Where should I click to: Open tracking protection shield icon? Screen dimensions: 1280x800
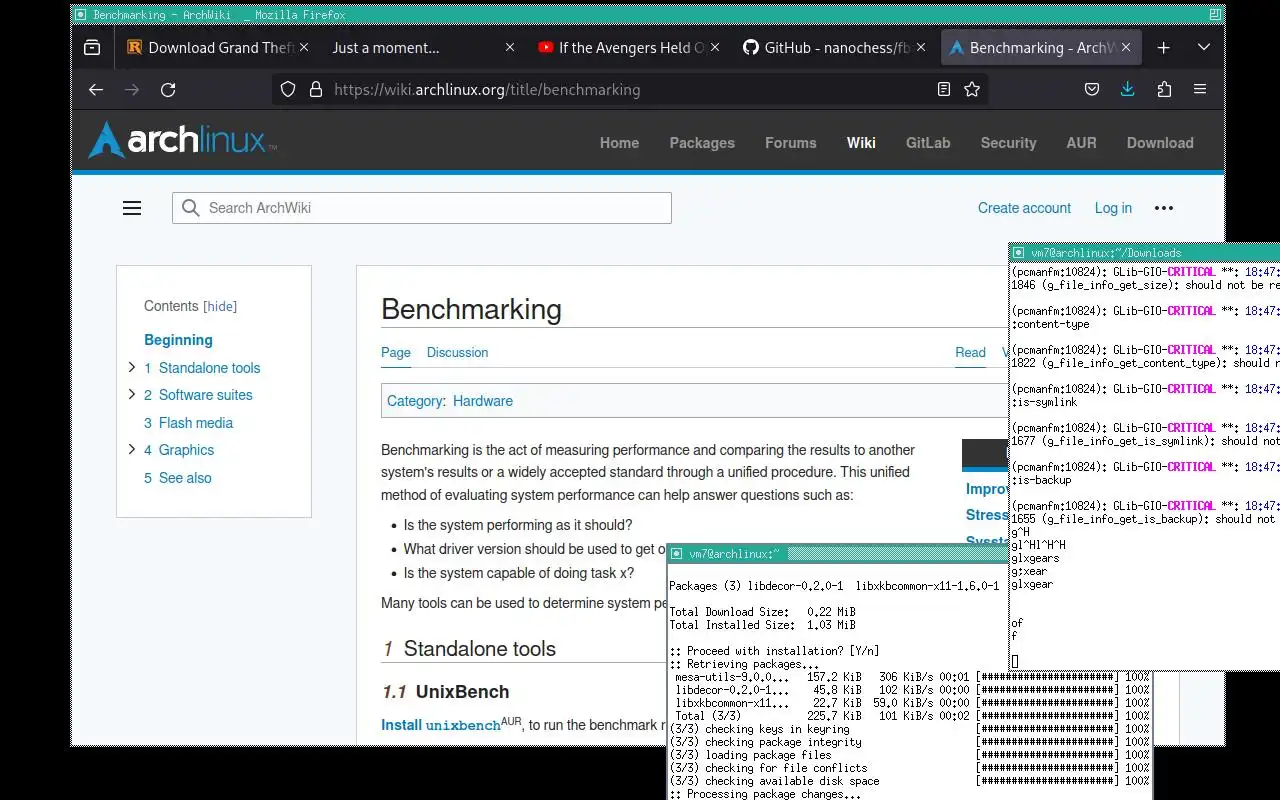[288, 89]
